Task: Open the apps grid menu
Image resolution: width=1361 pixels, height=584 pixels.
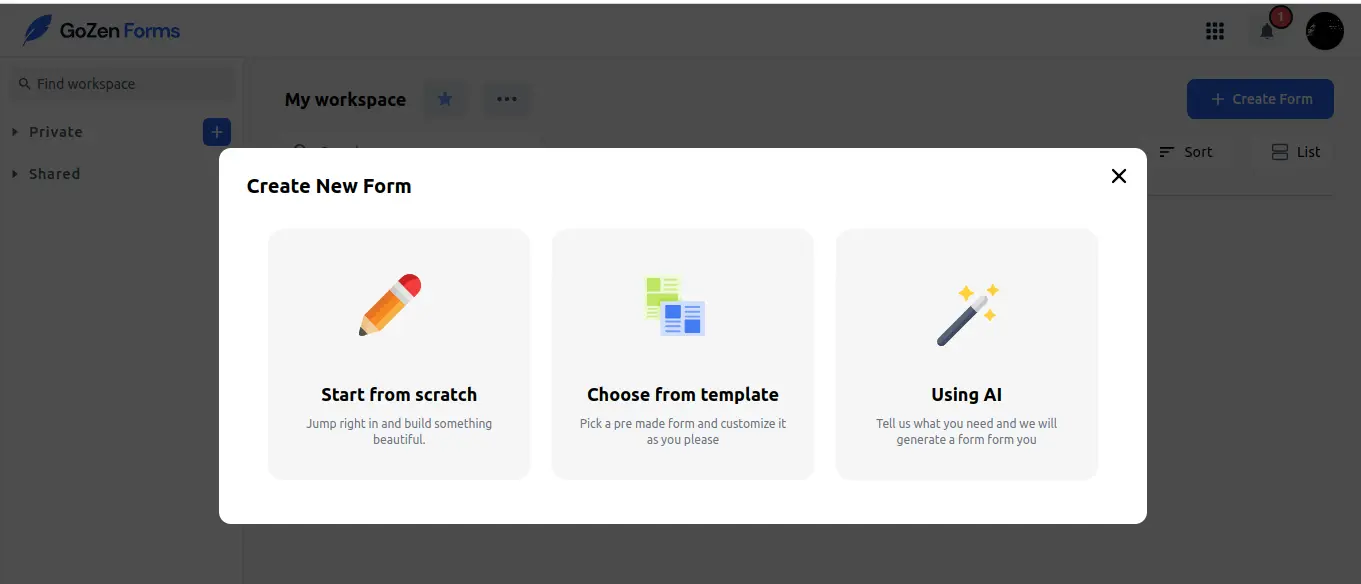Action: coord(1215,31)
